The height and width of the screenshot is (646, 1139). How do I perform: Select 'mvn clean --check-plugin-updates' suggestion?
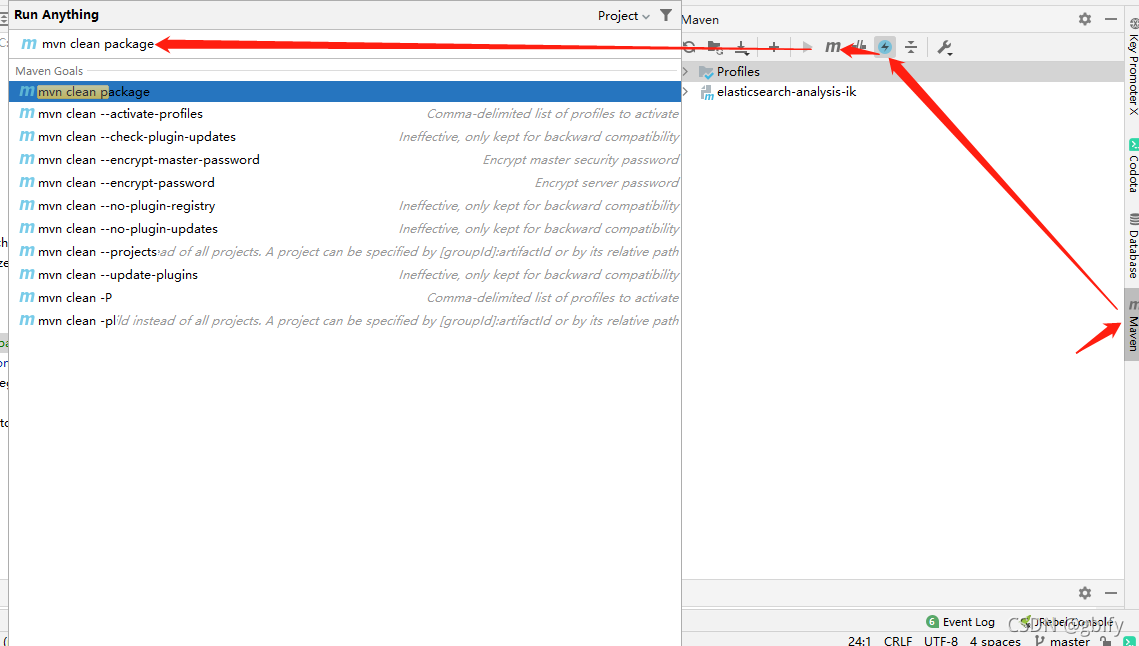point(345,137)
